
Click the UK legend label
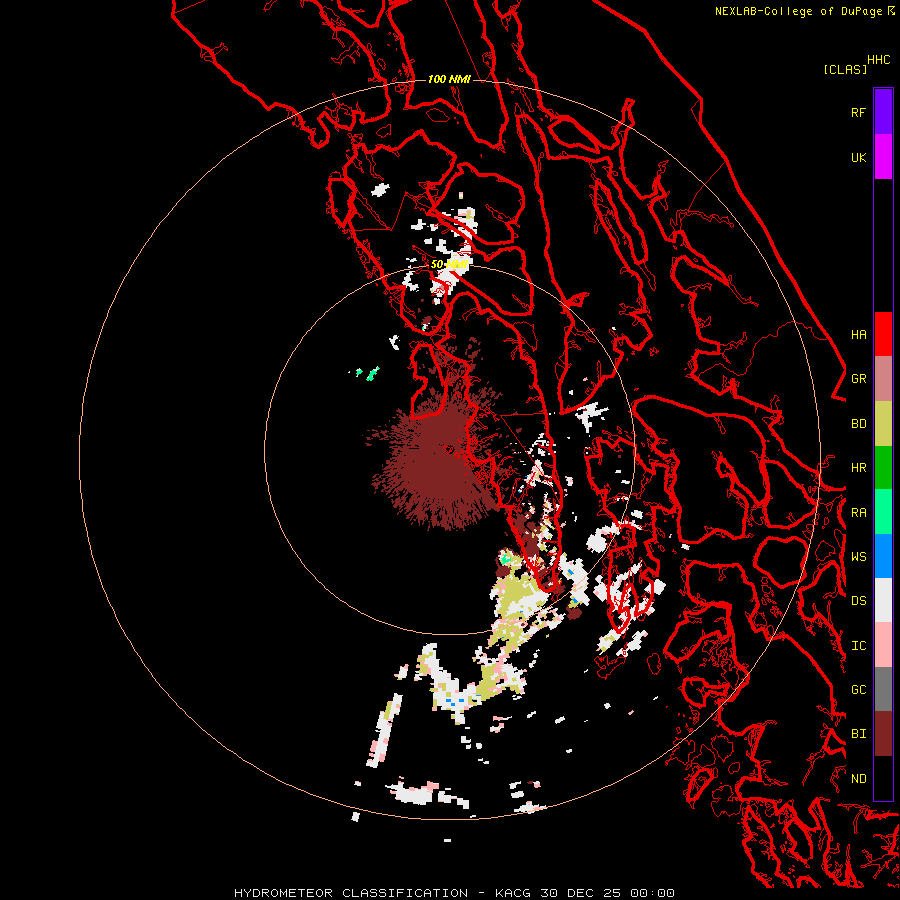coord(858,157)
